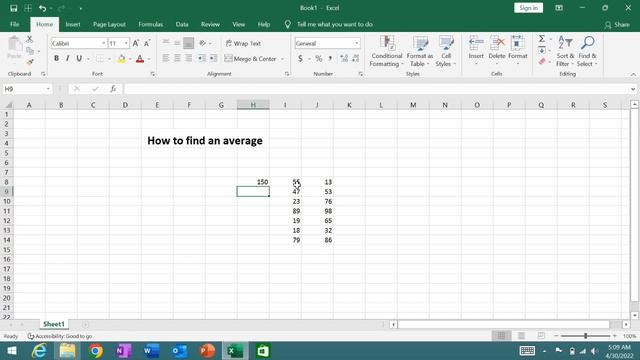Click the Undo arrow icon
Screen dimensions: 640x360
coord(42,8)
